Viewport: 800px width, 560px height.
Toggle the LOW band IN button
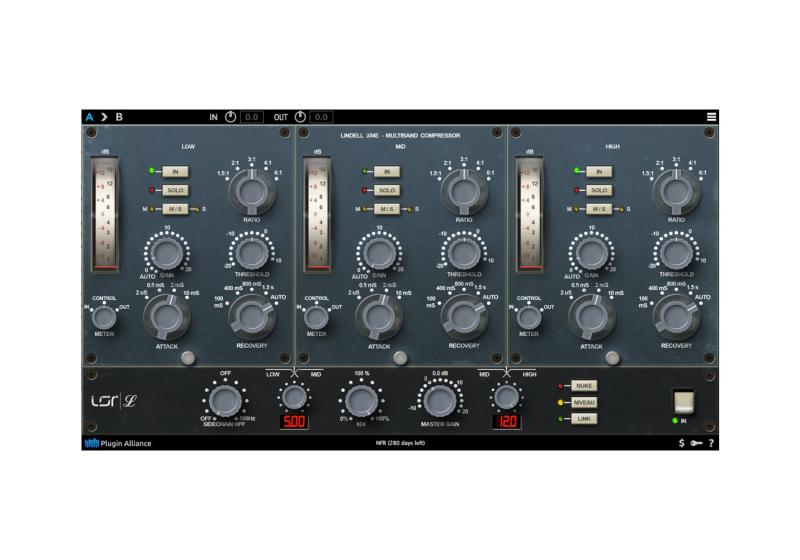point(175,171)
